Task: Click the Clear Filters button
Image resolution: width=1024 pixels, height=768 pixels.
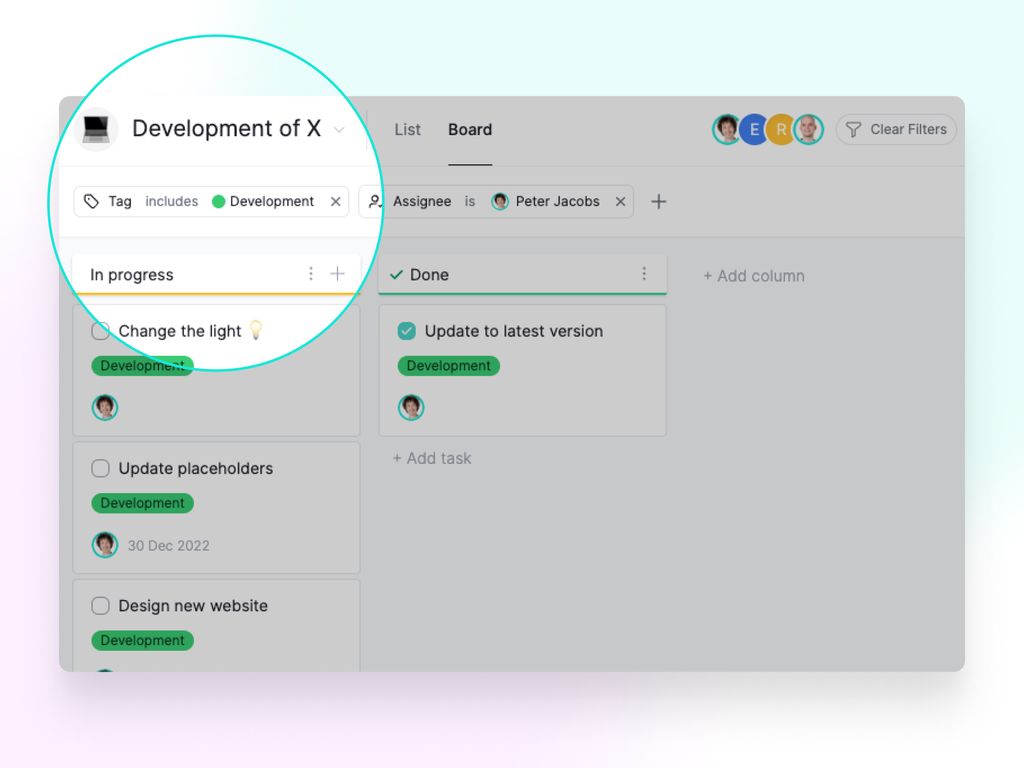Action: (896, 129)
